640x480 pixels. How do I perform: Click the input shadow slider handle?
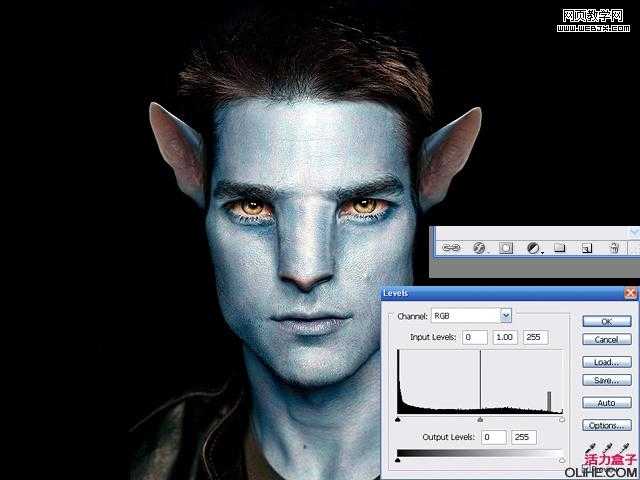398,420
